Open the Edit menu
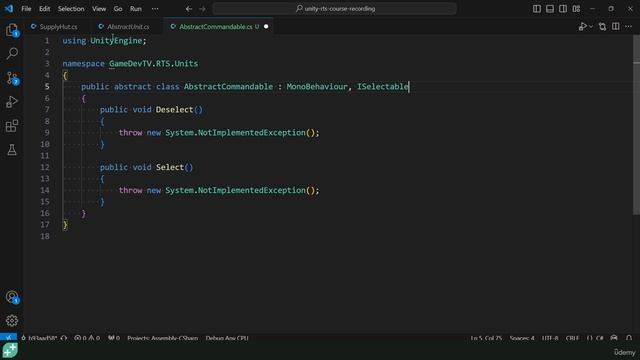The width and height of the screenshot is (640, 360). pos(44,9)
